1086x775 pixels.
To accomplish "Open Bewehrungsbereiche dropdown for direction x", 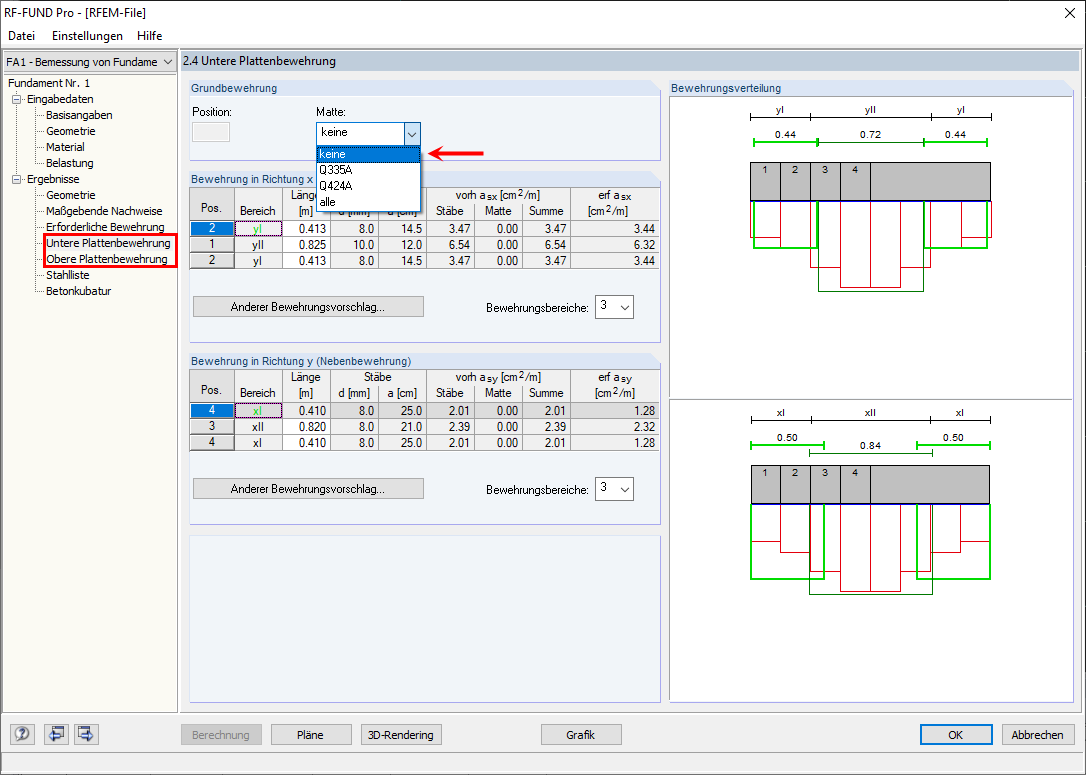I will [614, 307].
